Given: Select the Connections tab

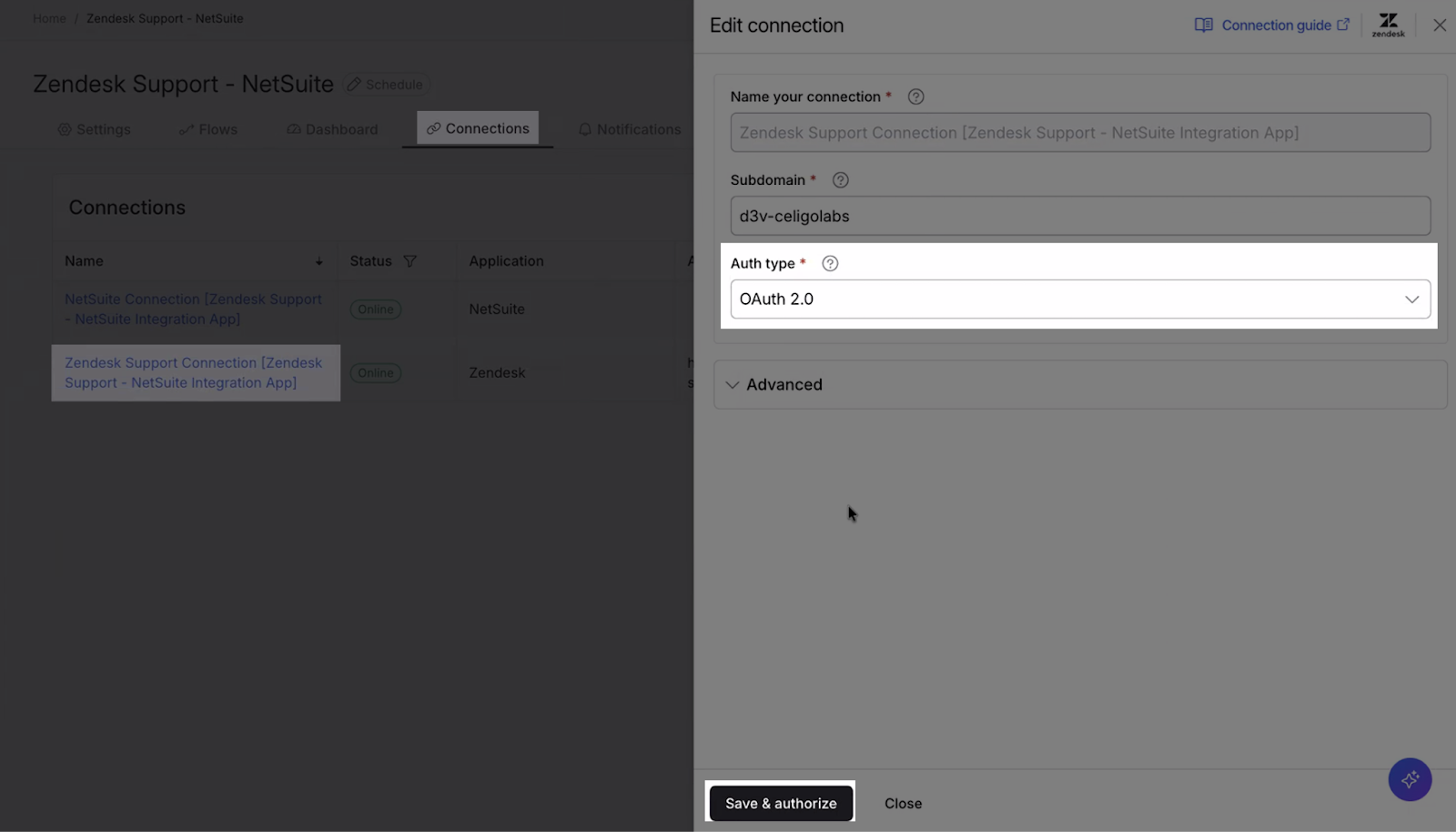Looking at the screenshot, I should tap(478, 128).
